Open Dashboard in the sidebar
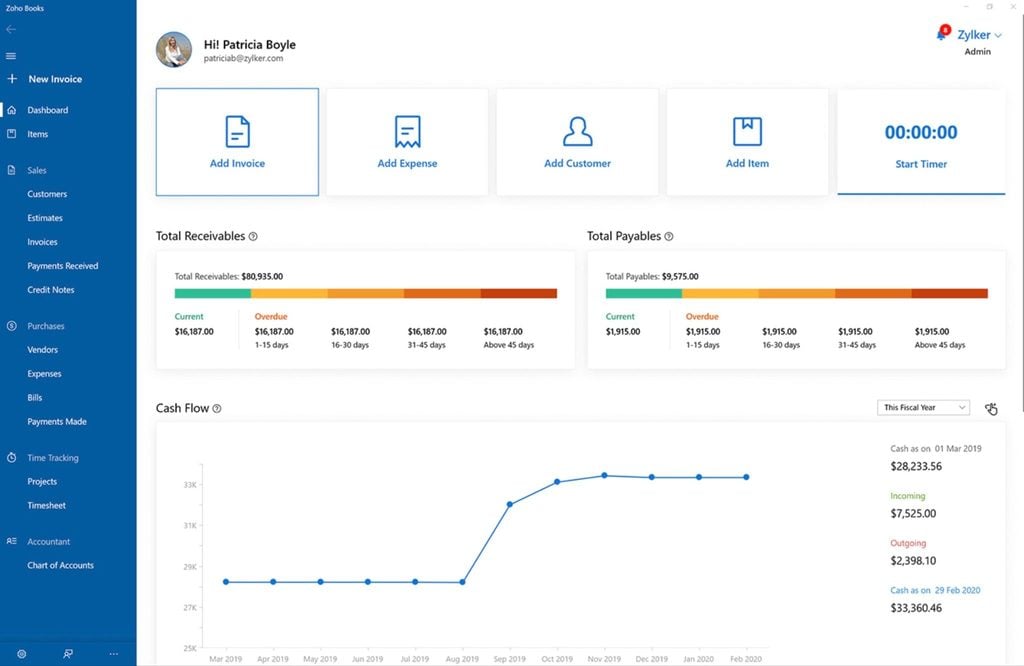The width and height of the screenshot is (1024, 666). coord(48,110)
